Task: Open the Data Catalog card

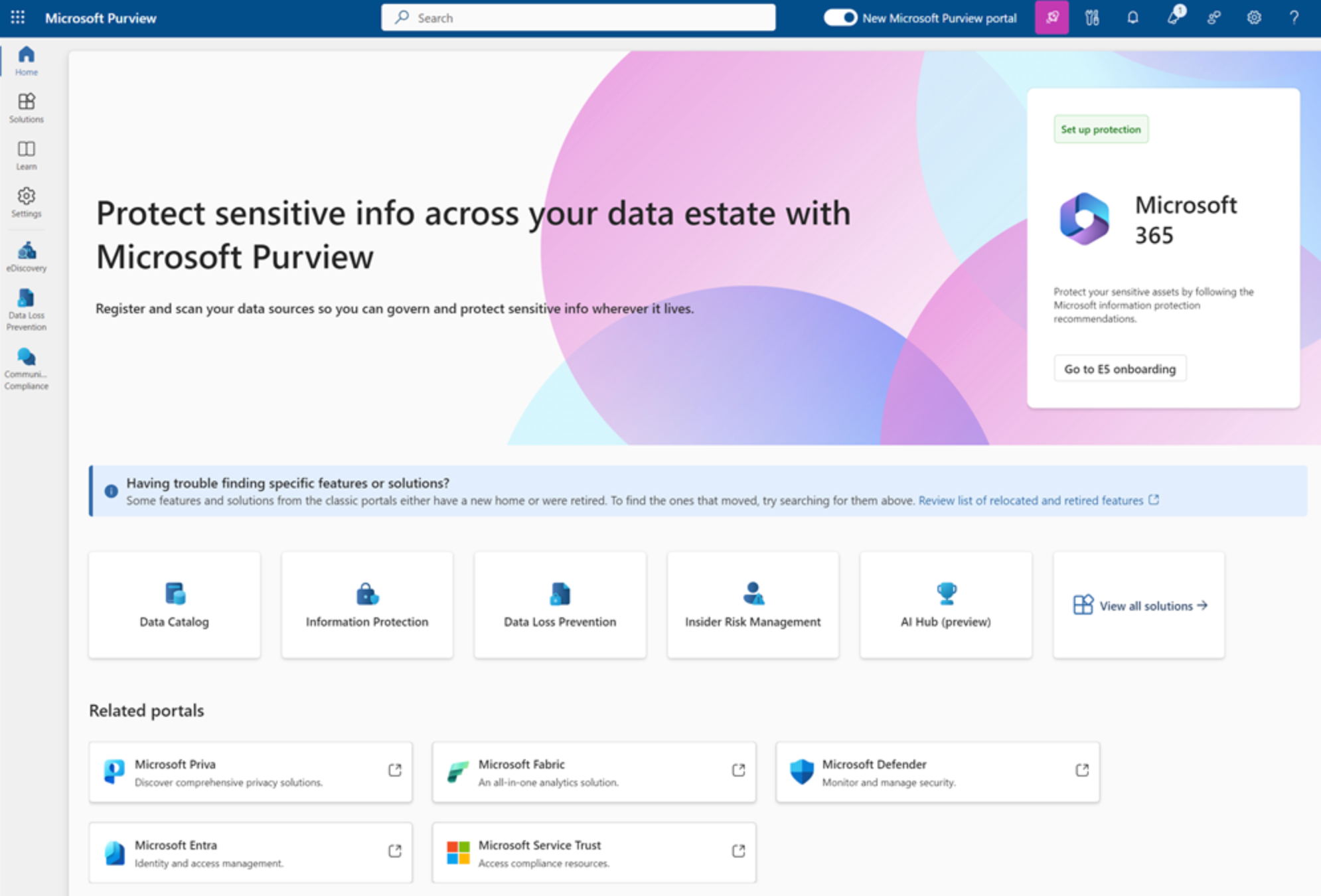Action: (175, 605)
